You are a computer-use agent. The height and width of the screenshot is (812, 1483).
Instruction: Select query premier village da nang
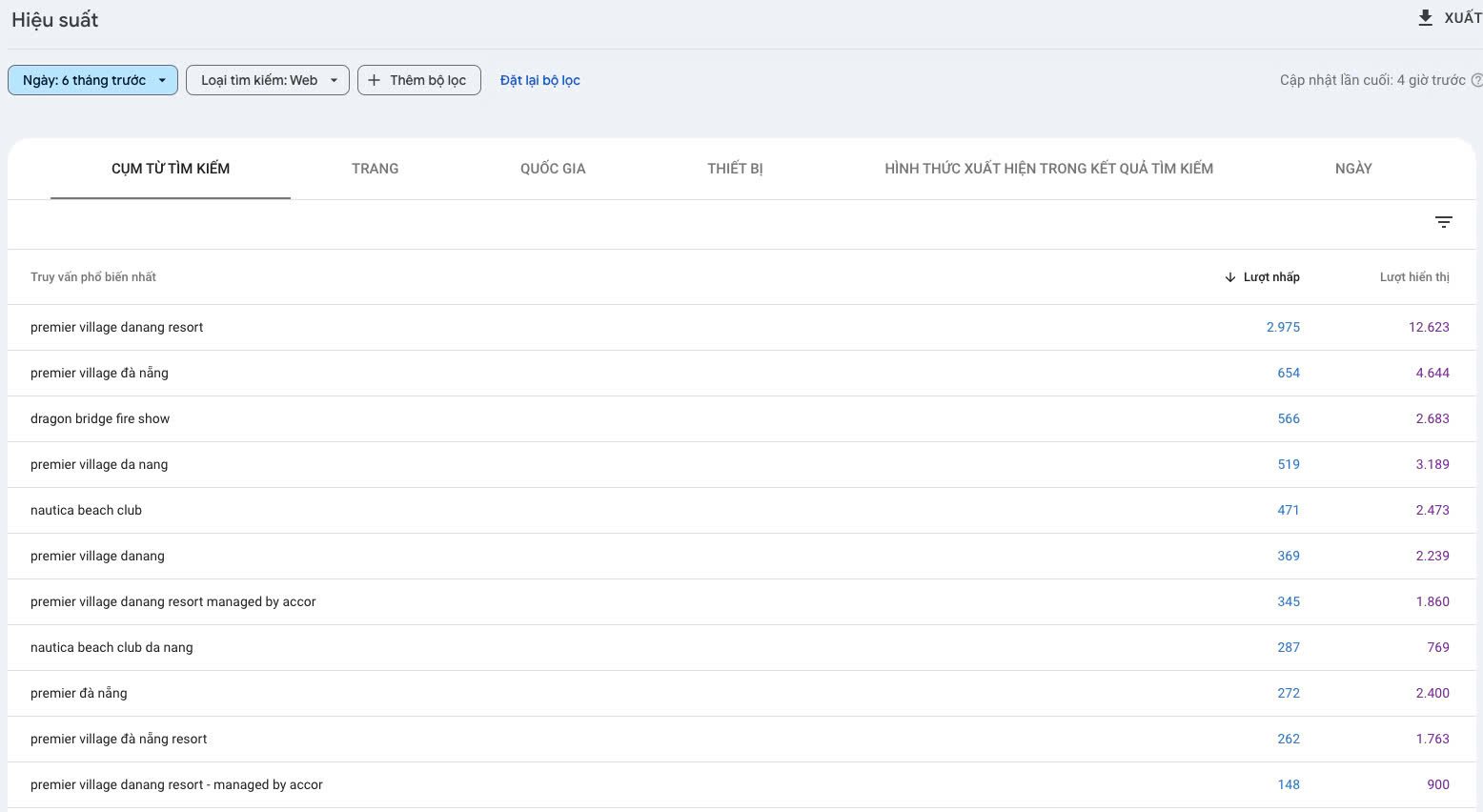pos(99,464)
